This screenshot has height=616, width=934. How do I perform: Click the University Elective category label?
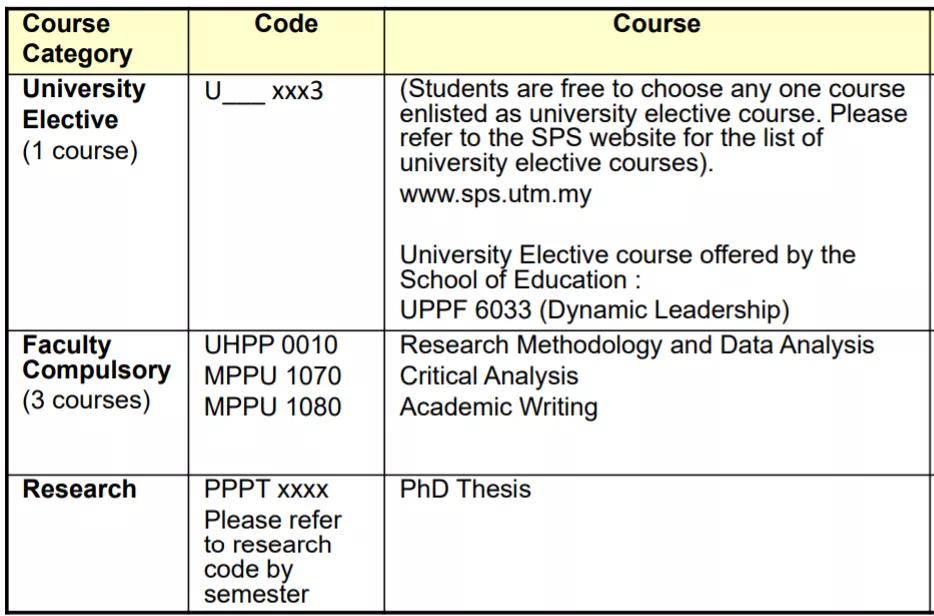(x=83, y=104)
